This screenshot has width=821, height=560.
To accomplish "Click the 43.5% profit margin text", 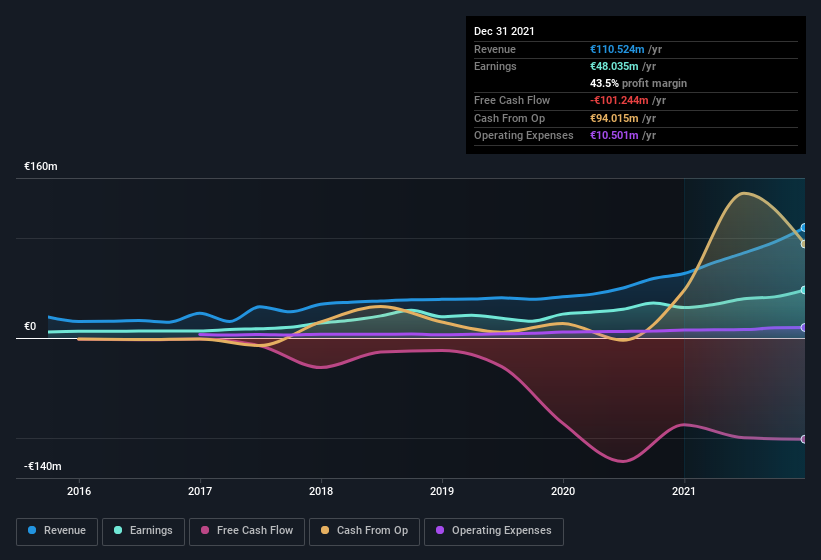I will [638, 83].
